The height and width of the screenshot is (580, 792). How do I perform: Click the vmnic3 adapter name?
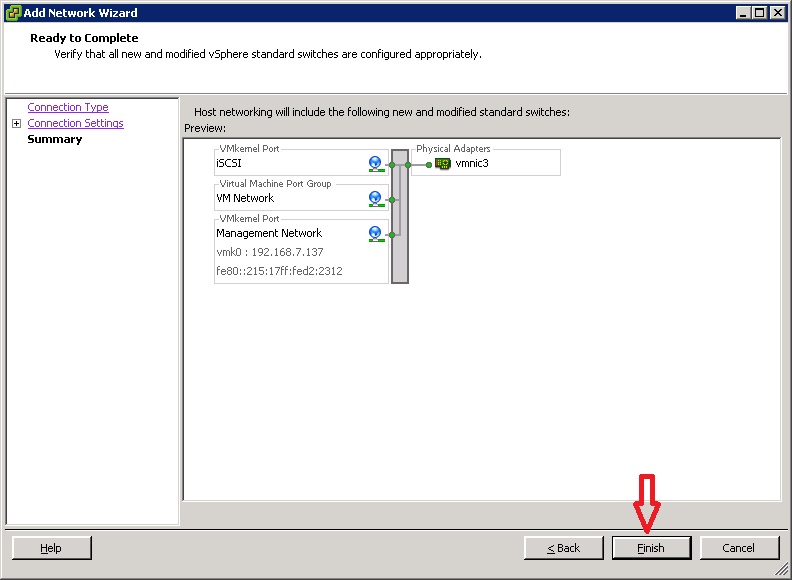coord(472,163)
